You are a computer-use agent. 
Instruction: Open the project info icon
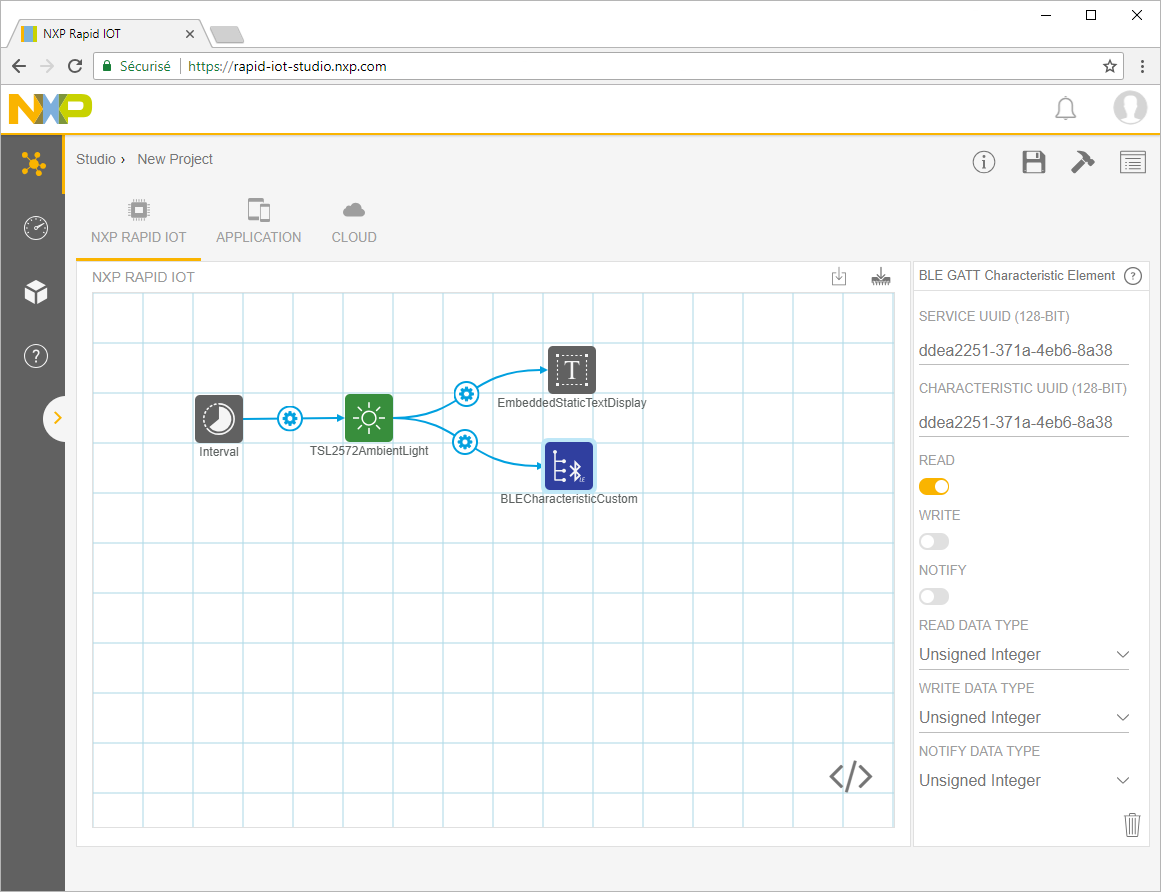[x=984, y=162]
